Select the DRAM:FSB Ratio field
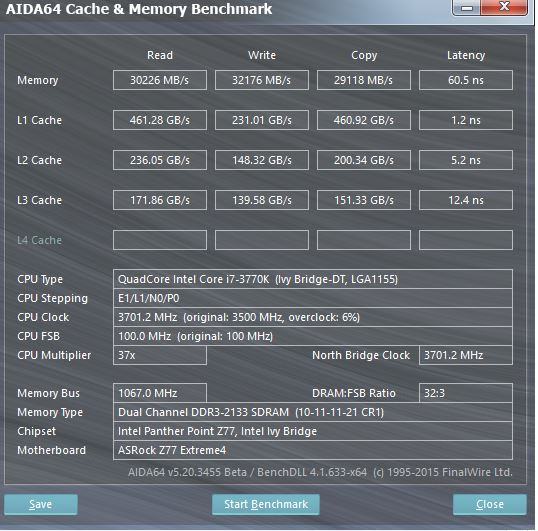The height and width of the screenshot is (531, 538). (x=466, y=393)
